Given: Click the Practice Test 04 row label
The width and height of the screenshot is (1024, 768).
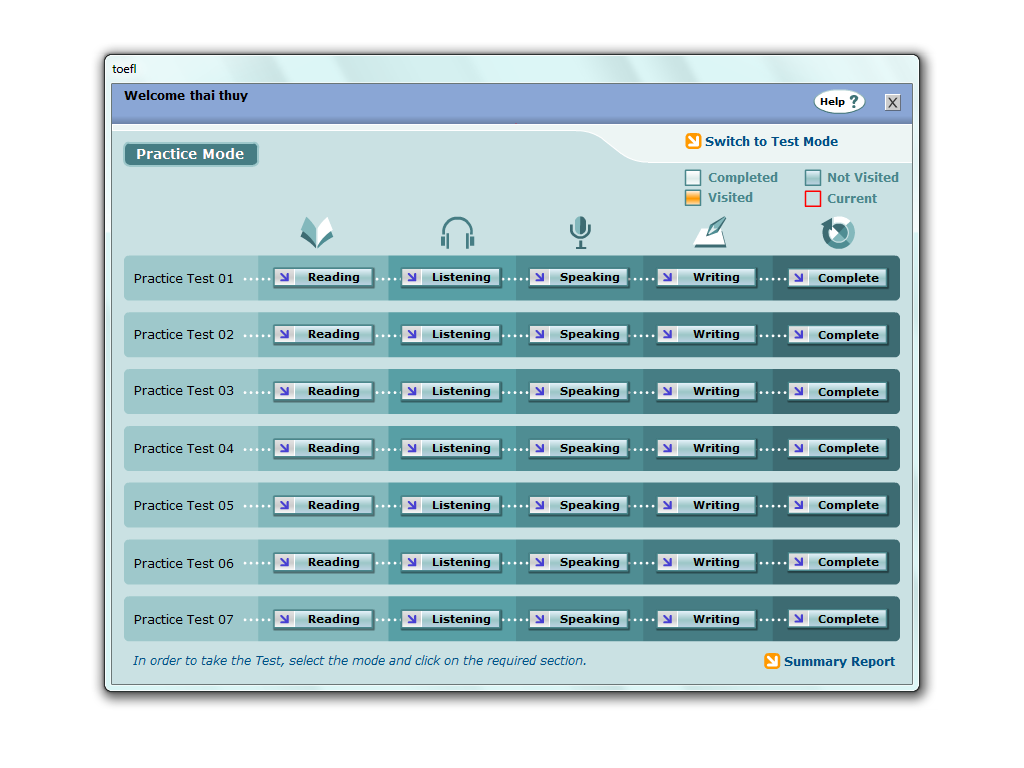Looking at the screenshot, I should 184,449.
